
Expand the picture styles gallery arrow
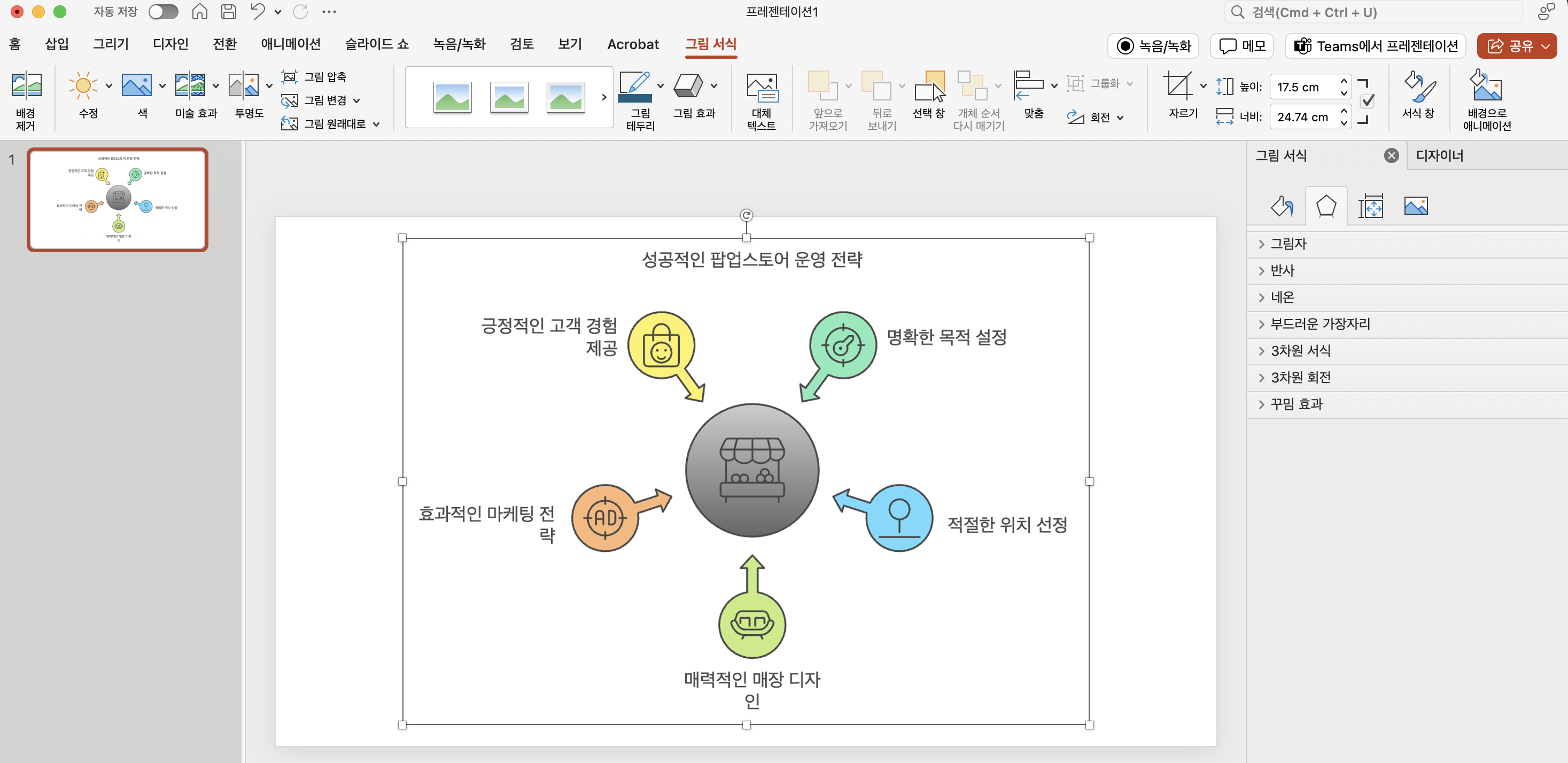click(604, 97)
